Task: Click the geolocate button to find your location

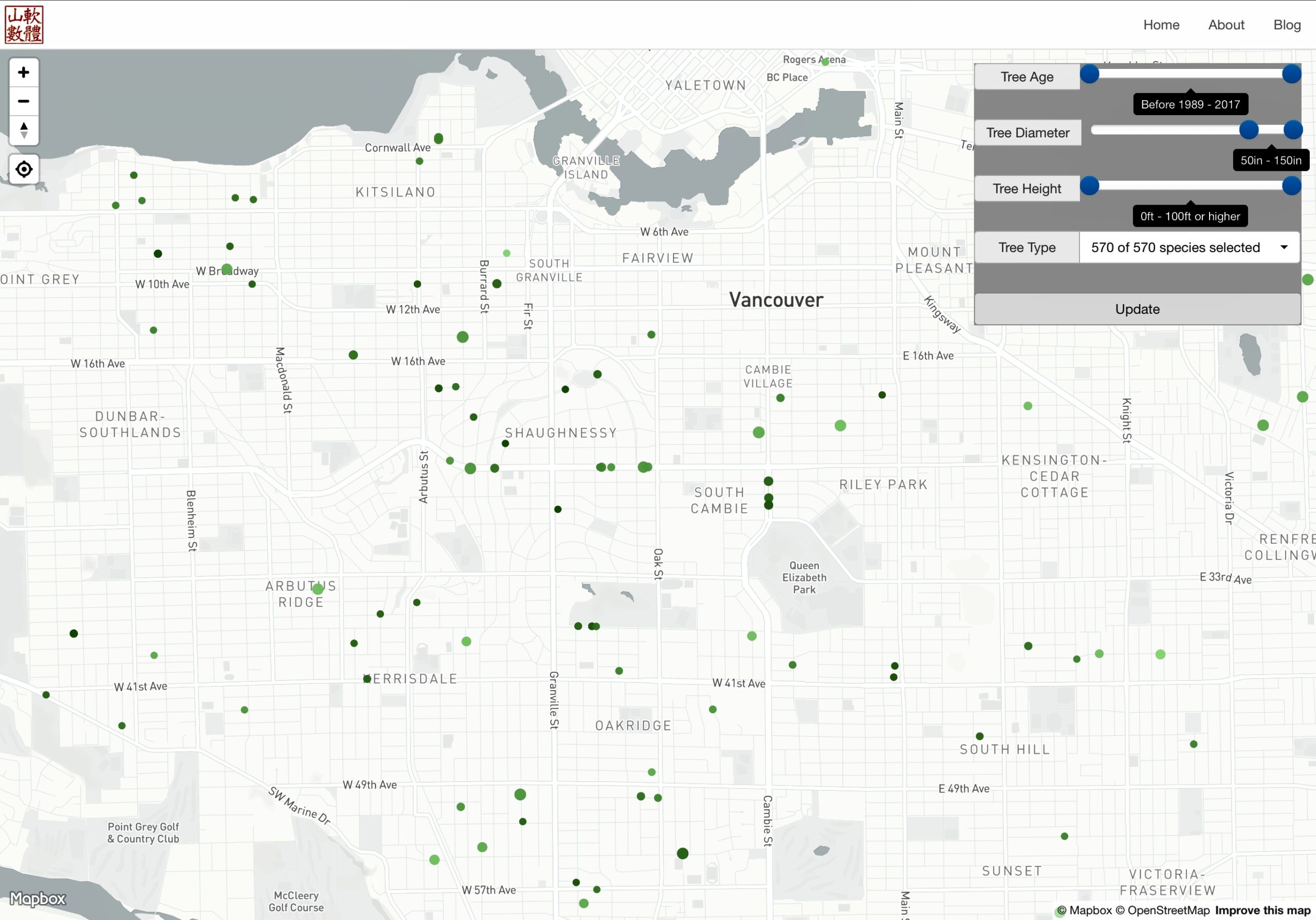Action: [x=24, y=169]
